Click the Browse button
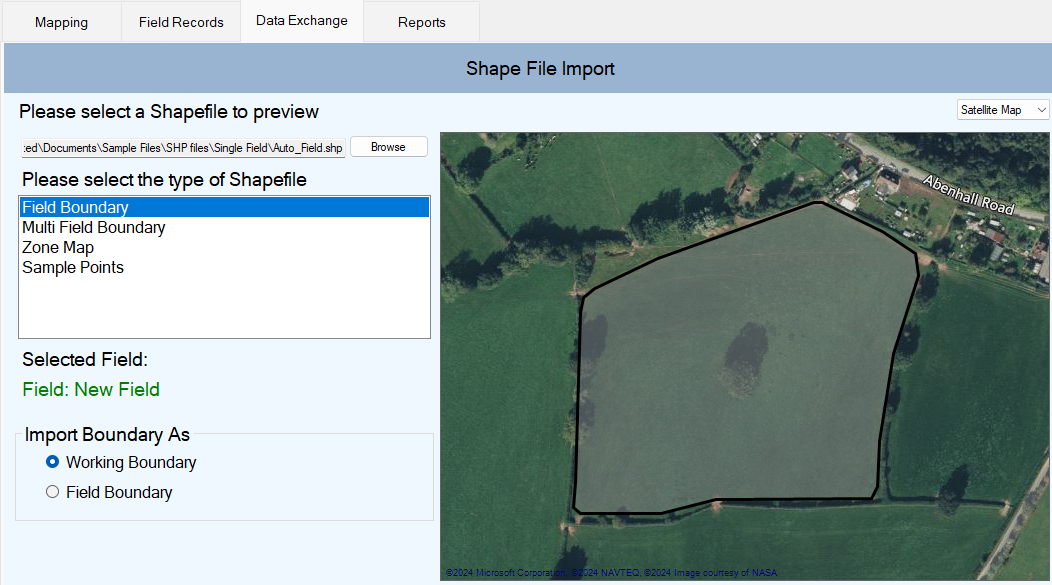This screenshot has height=585, width=1052. tap(388, 147)
